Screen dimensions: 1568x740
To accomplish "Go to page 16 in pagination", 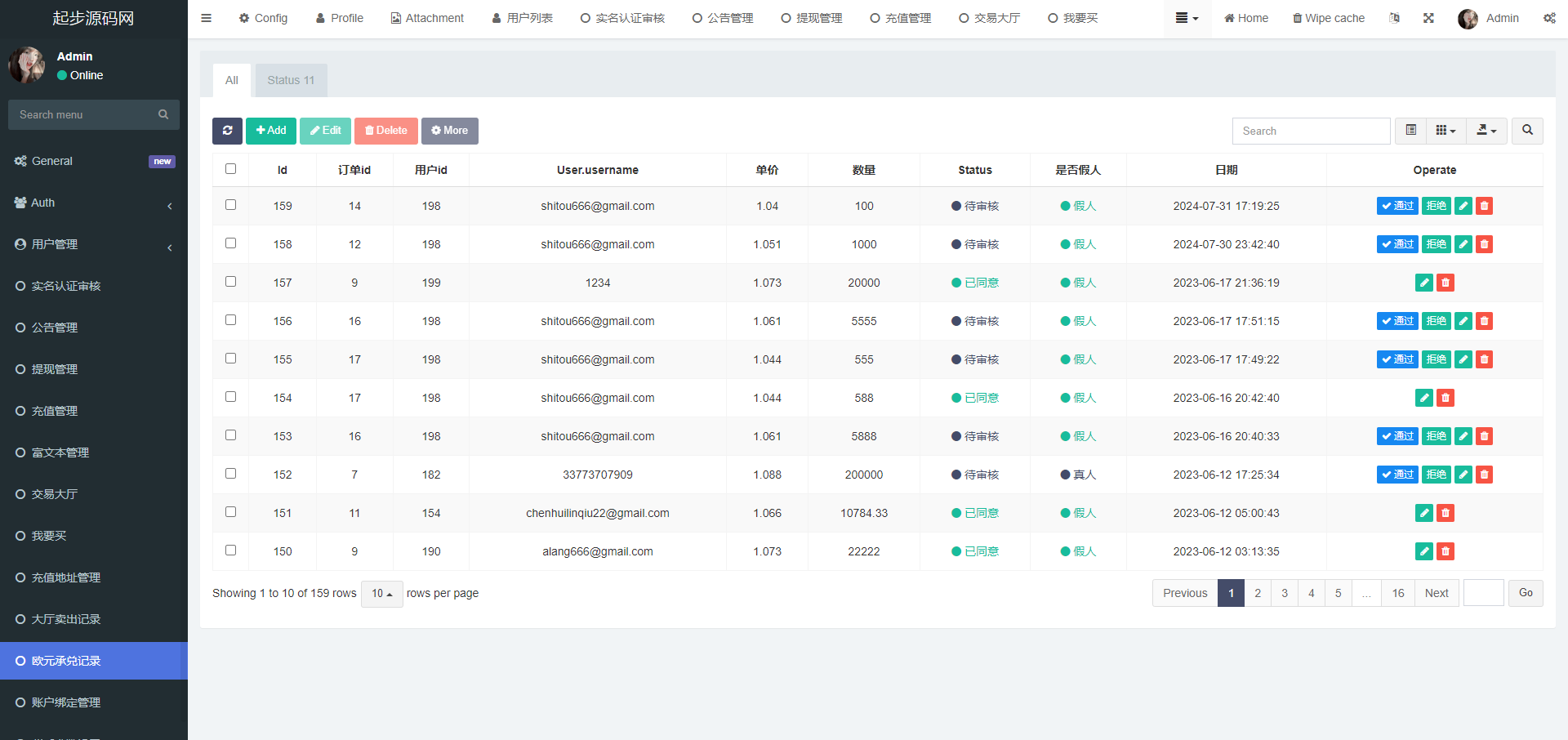I will 1397,593.
